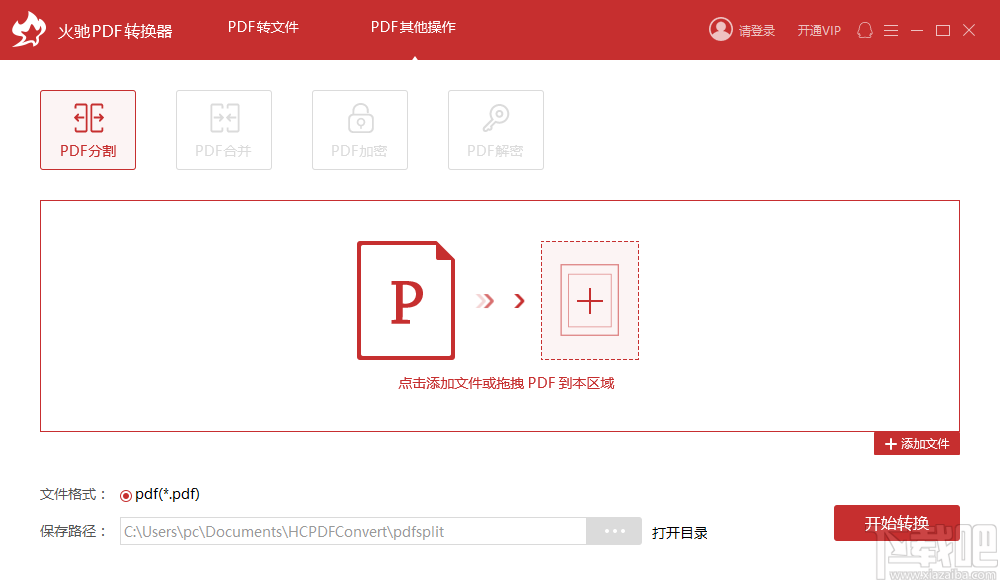
Task: Click the 开始转换 button
Action: (897, 523)
